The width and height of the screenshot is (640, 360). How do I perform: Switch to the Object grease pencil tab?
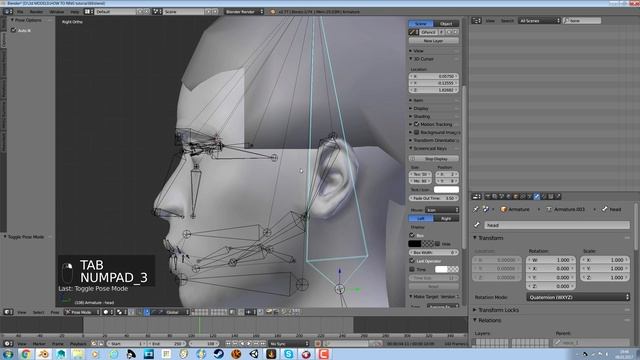pyautogui.click(x=446, y=24)
